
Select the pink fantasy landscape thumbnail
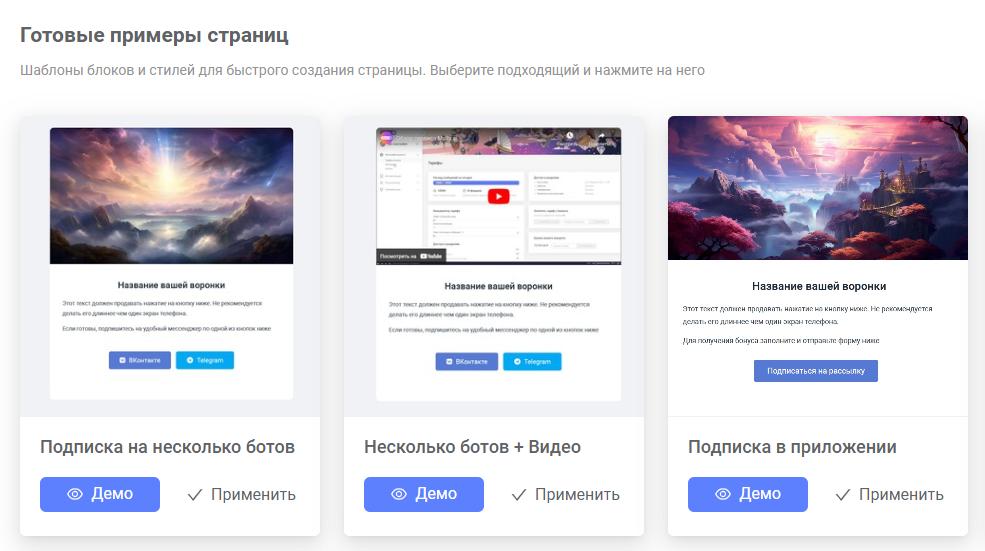818,188
